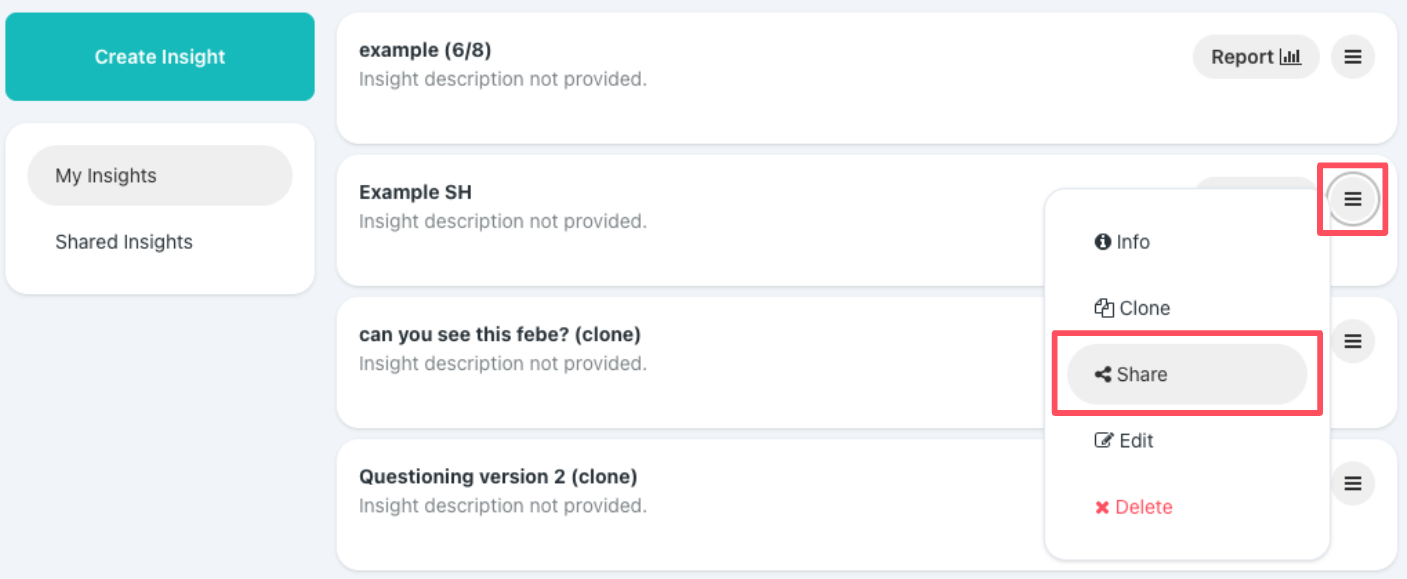
Task: Open the can you see this febe? insight
Action: 500,334
